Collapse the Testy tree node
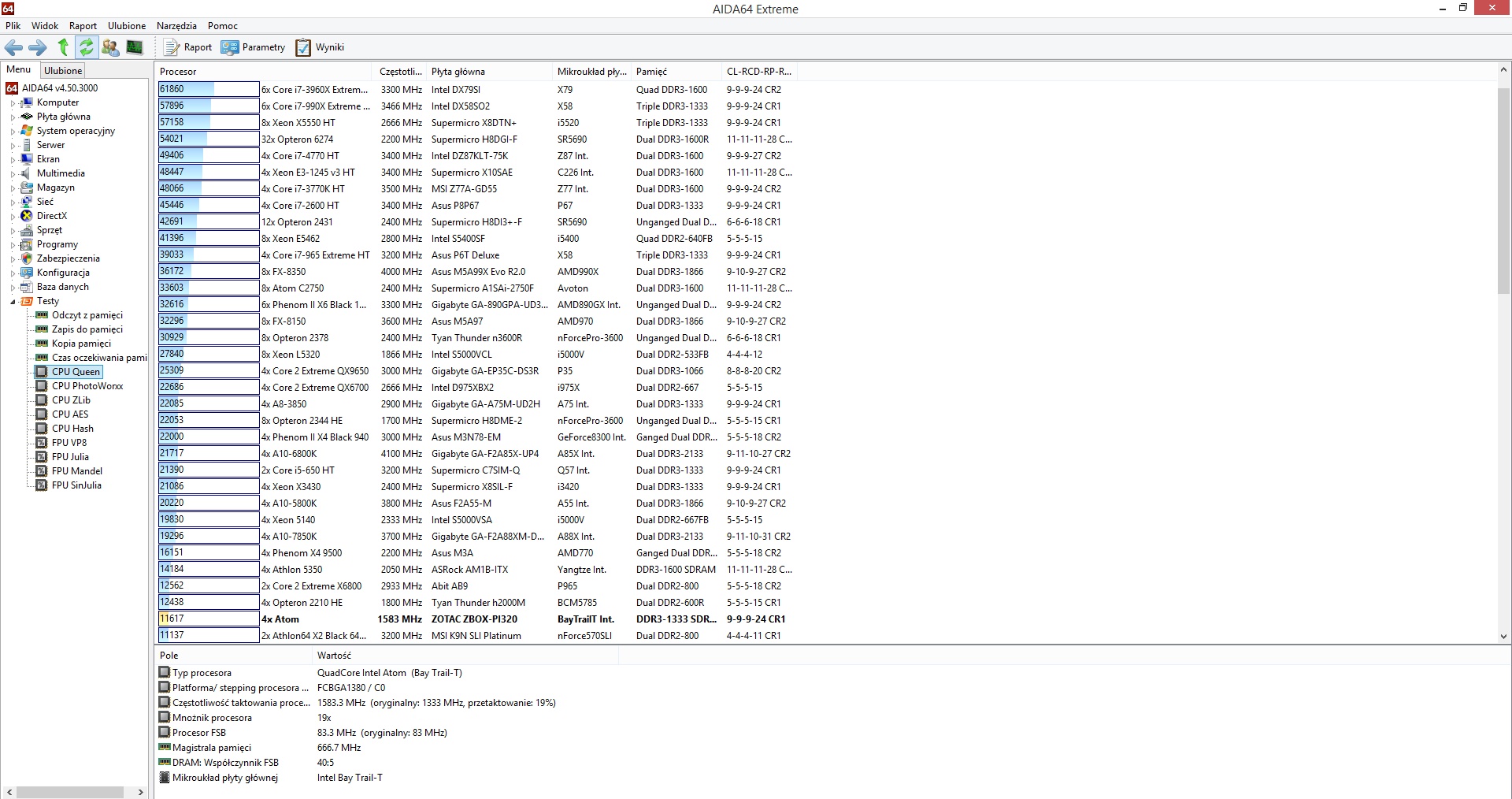Viewport: 1512px width, 799px height. (13, 301)
